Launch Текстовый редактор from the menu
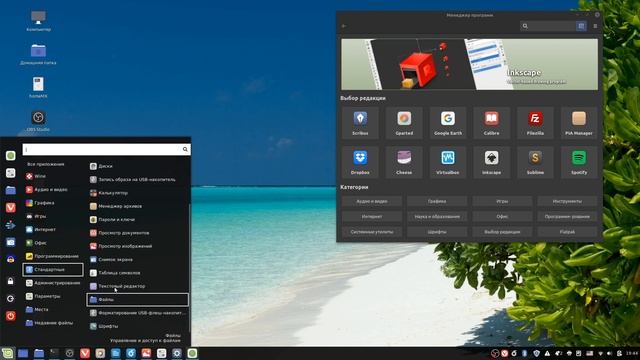Screen dimensions: 640x360 [x=138, y=286]
